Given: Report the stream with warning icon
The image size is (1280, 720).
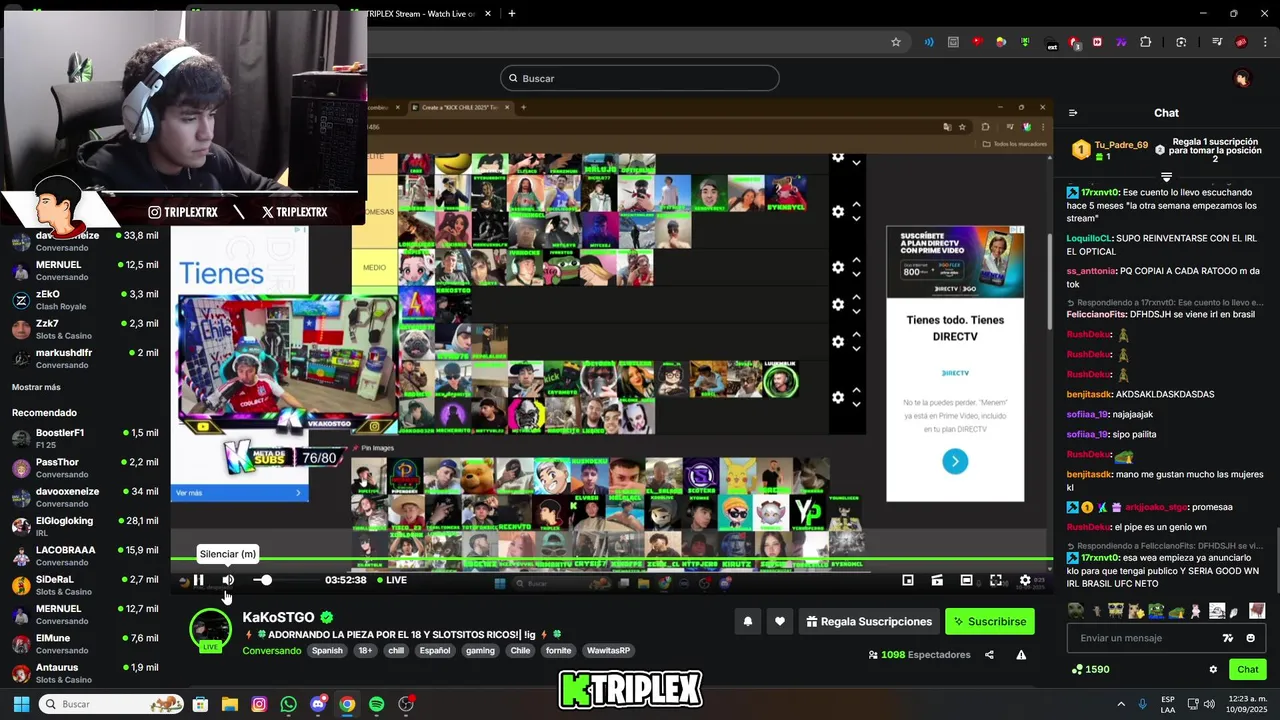Looking at the screenshot, I should click(1021, 655).
